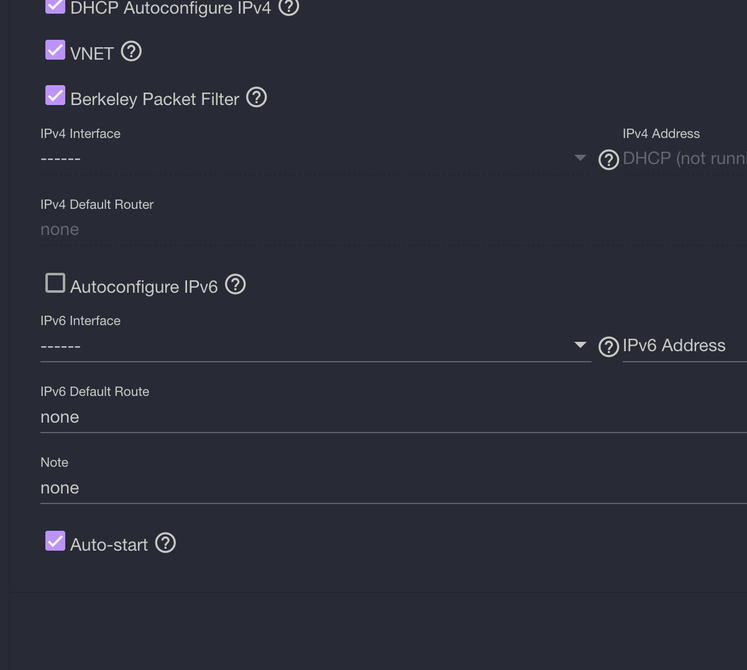Click the IPv4 Address DHCP field
747x670 pixels.
685,158
